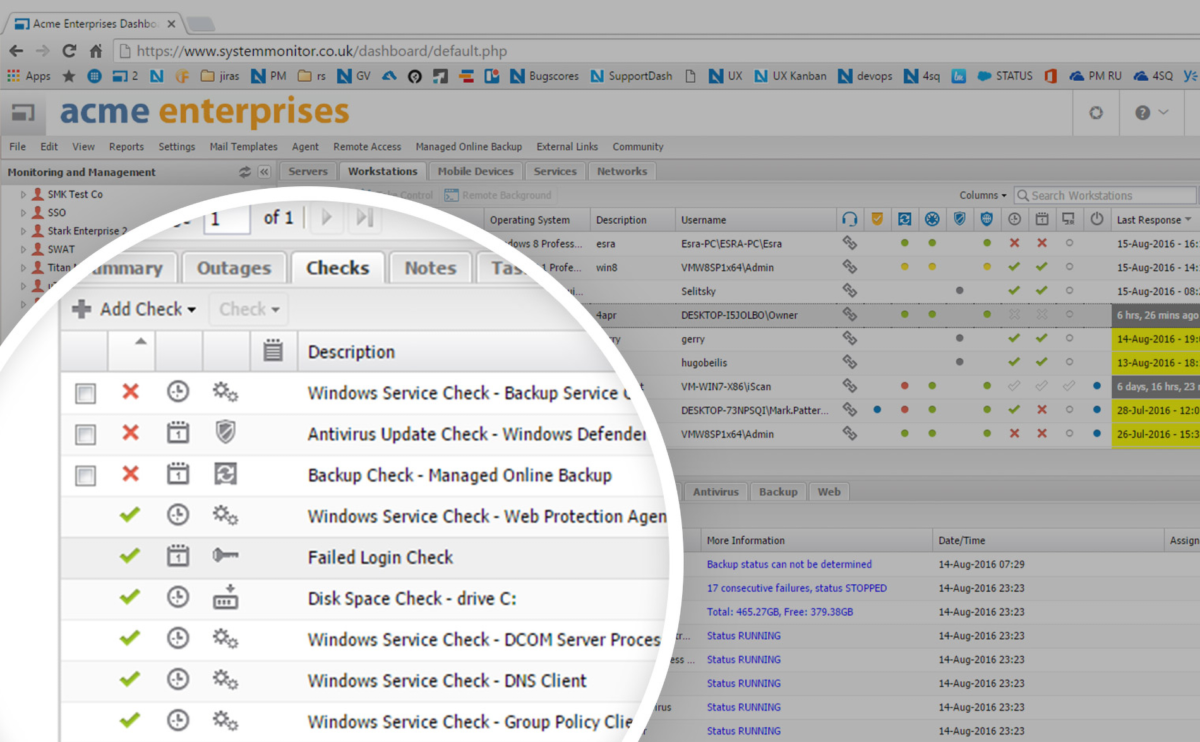Expand the Stark Enterprise tree node
This screenshot has height=742, width=1200.
point(24,231)
